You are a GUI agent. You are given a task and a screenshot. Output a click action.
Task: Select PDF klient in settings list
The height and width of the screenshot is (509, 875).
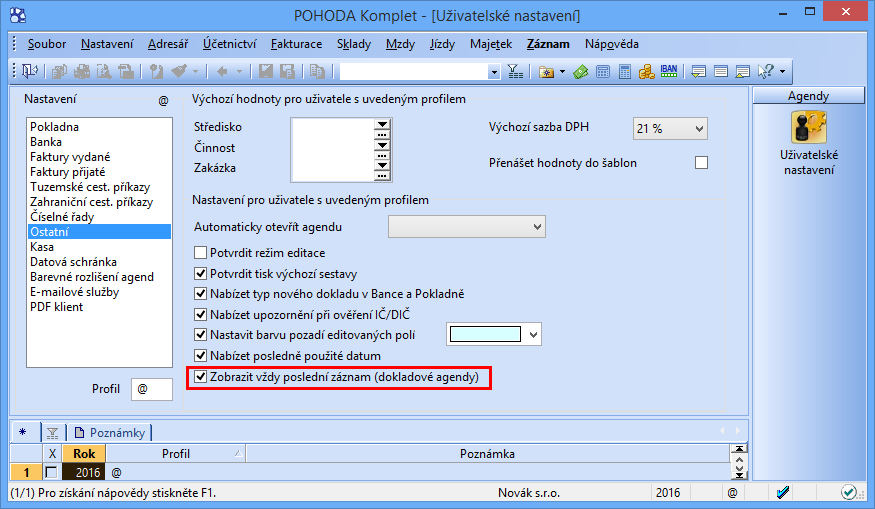click(56, 307)
